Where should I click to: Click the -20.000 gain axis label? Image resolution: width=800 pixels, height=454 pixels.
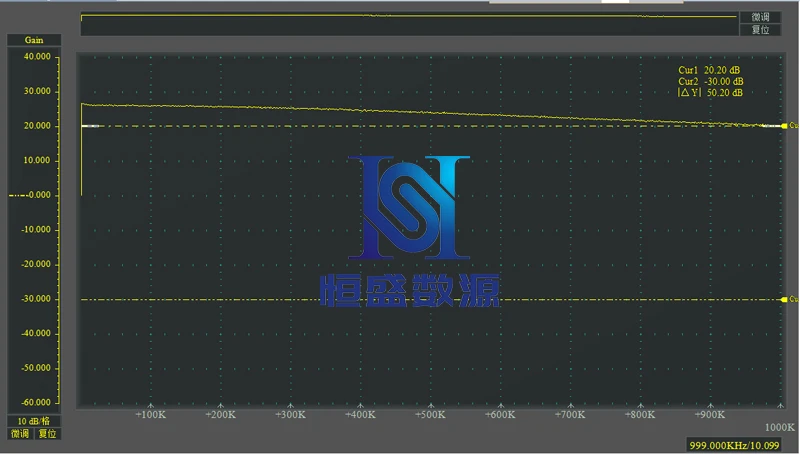[x=36, y=264]
